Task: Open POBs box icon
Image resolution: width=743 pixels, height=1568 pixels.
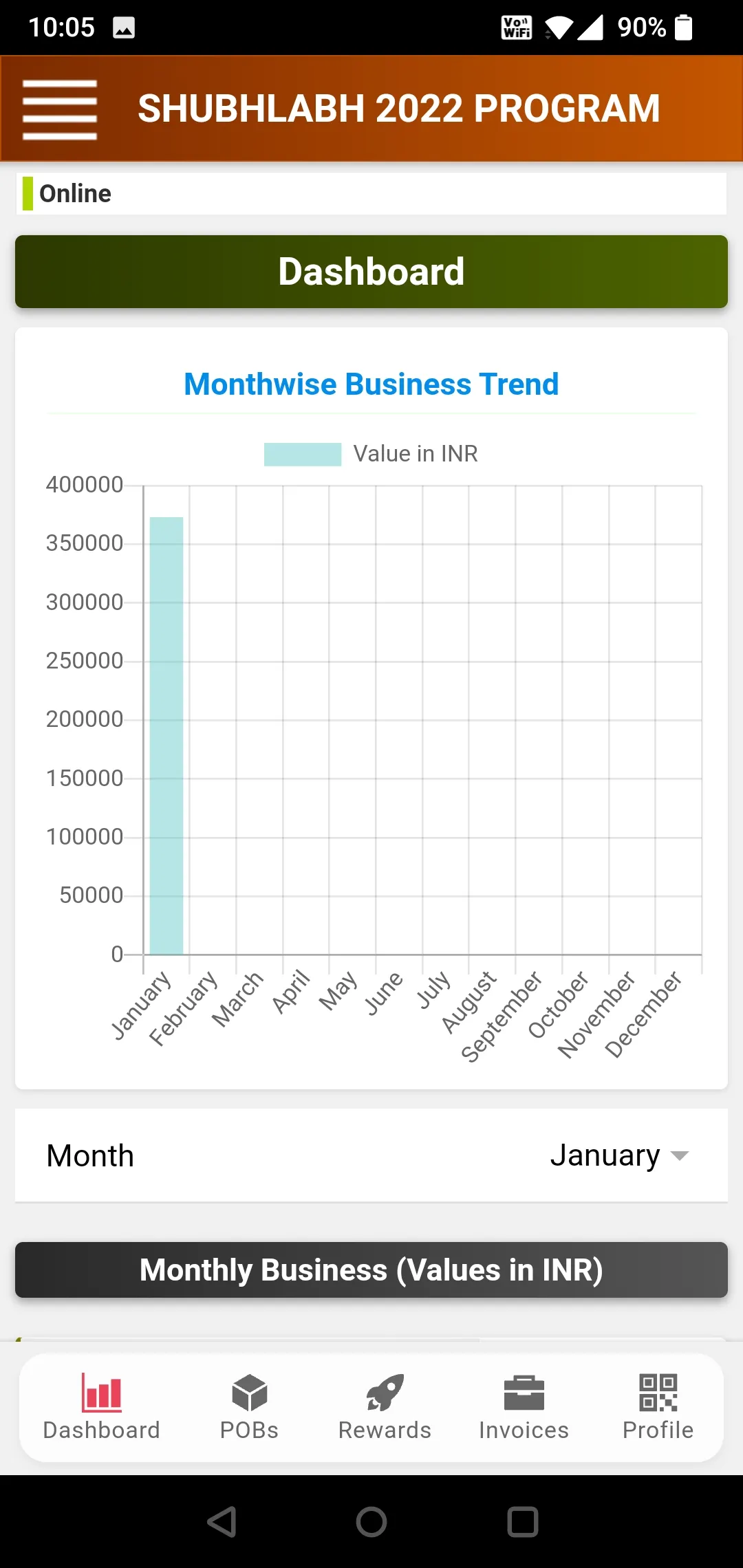Action: click(x=249, y=1392)
